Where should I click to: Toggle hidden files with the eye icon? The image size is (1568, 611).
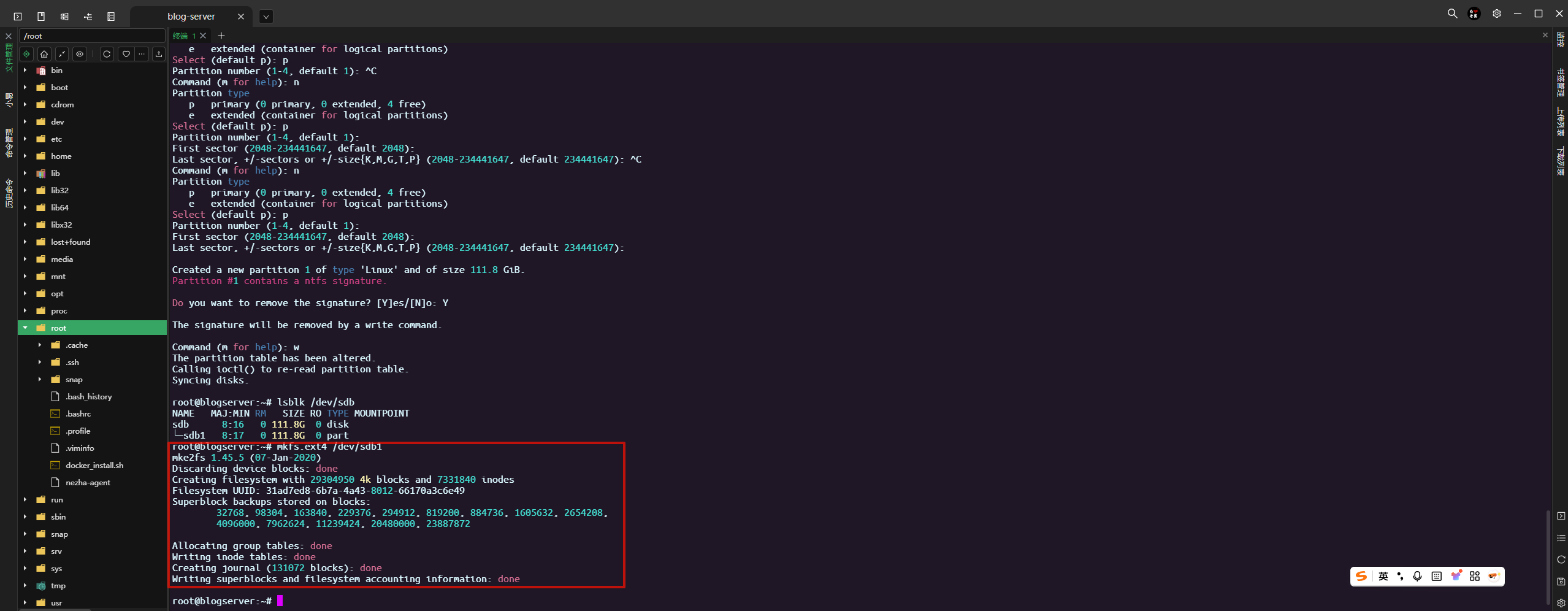point(80,54)
